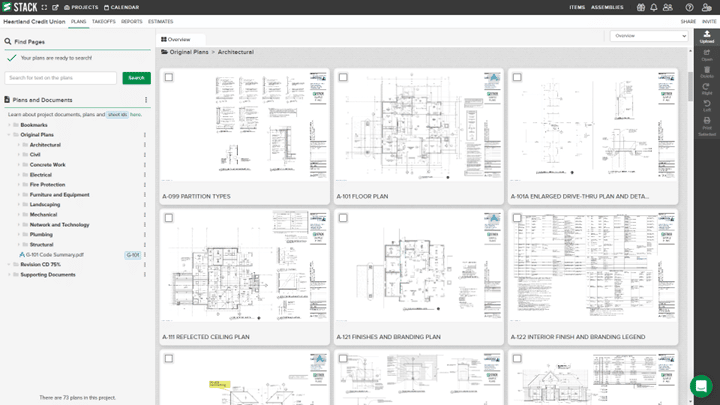The height and width of the screenshot is (405, 720).
Task: Click the 'here' link about sheet ids
Action: coord(135,115)
